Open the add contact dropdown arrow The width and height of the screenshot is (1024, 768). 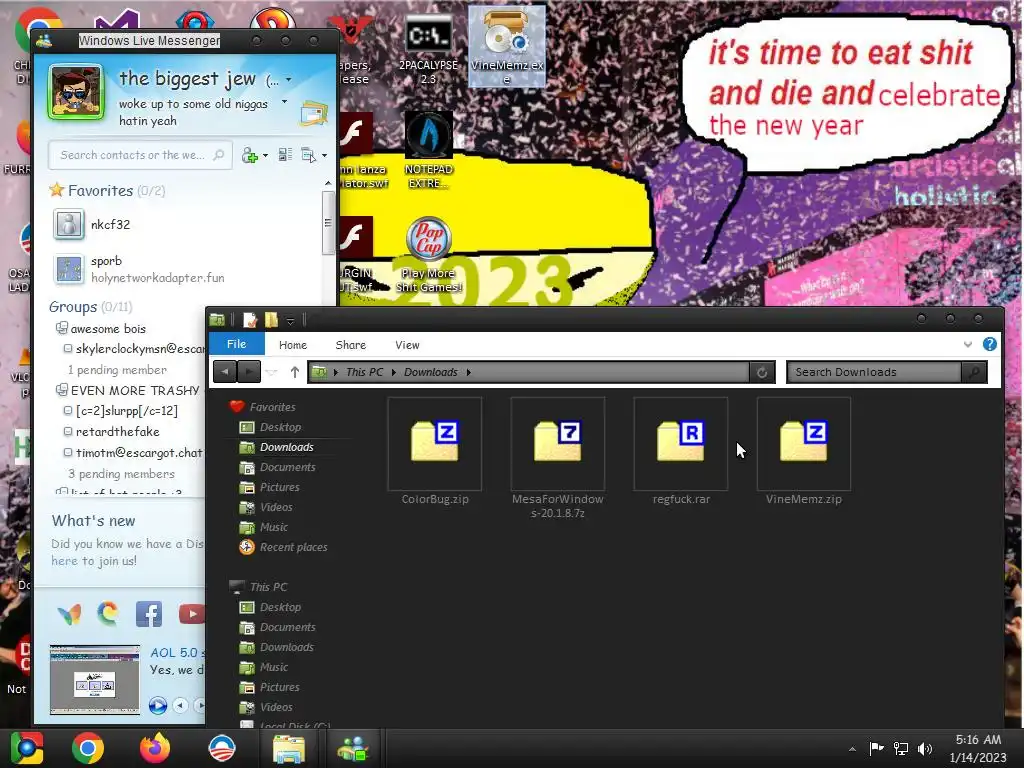tap(265, 155)
